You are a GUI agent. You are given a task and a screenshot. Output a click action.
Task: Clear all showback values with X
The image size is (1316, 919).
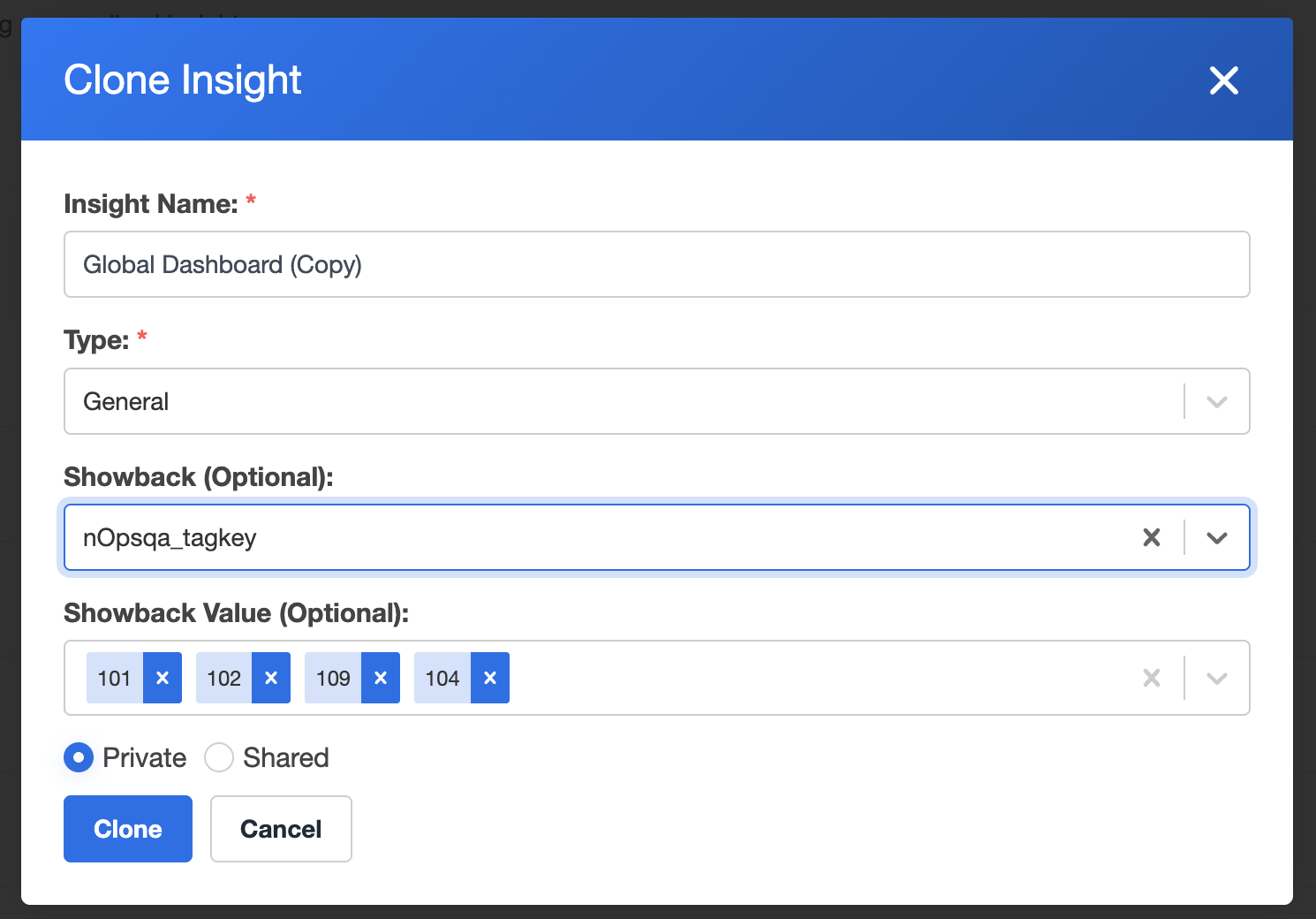[x=1152, y=678]
